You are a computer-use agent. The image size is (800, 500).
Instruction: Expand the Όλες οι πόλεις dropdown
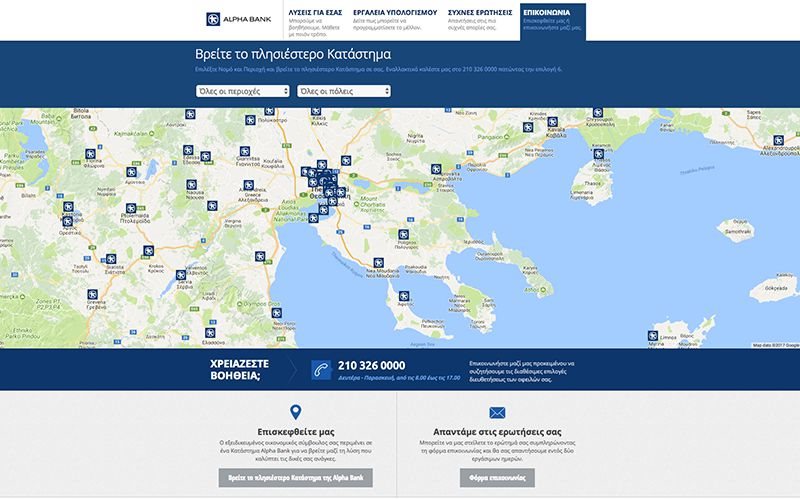point(343,91)
